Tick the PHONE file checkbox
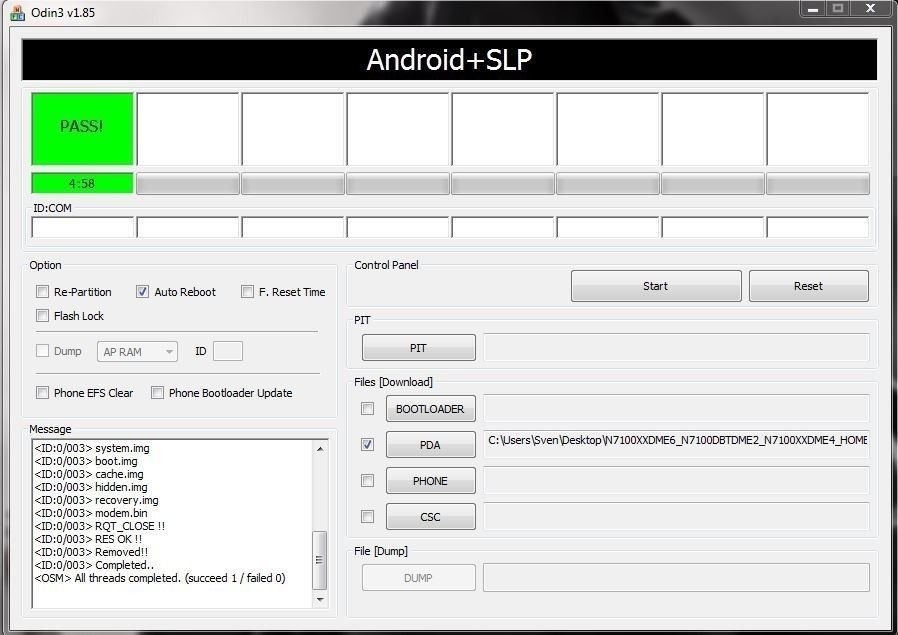The height and width of the screenshot is (635, 898). [368, 480]
